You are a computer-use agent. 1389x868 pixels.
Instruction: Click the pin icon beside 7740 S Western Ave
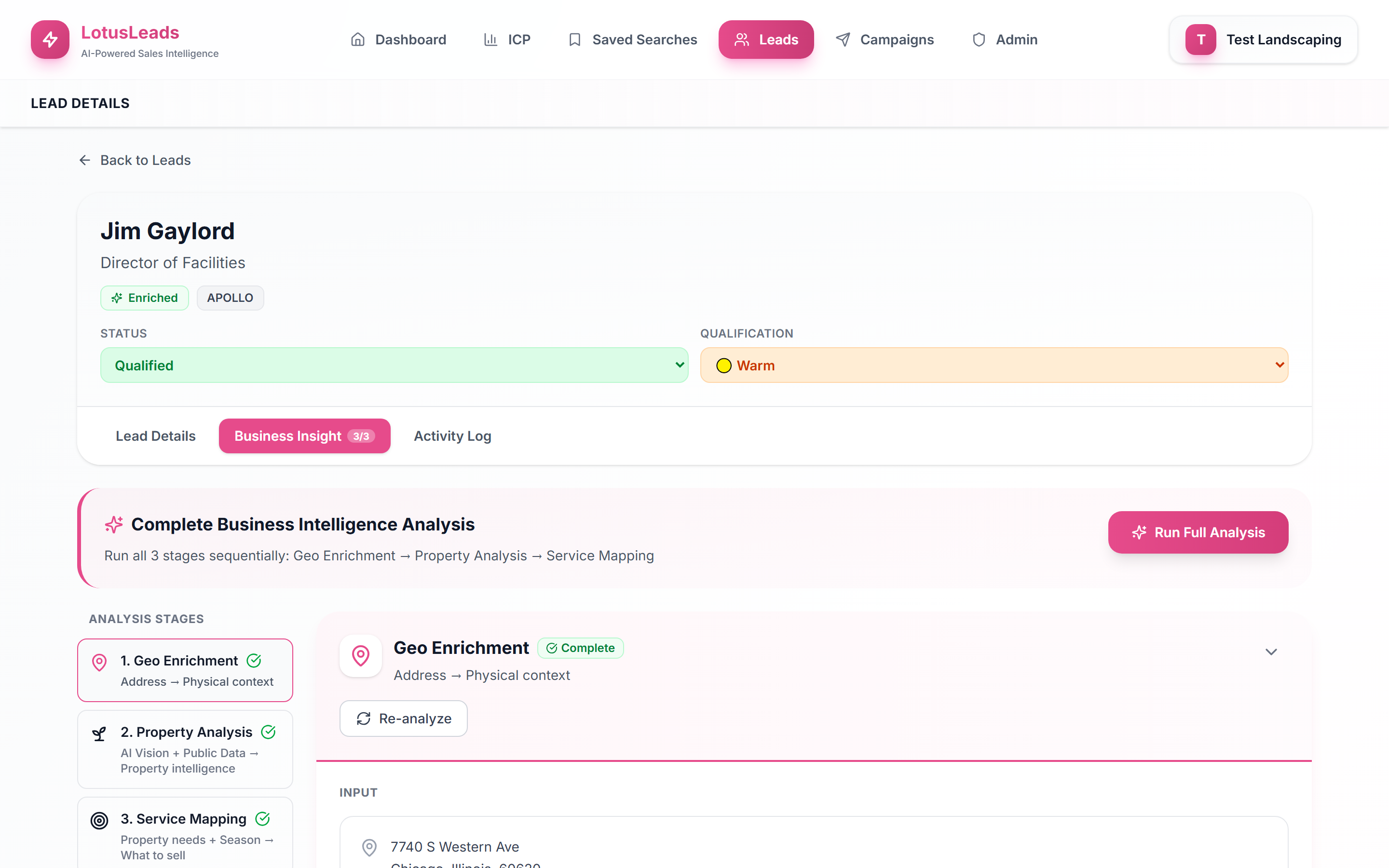[369, 847]
